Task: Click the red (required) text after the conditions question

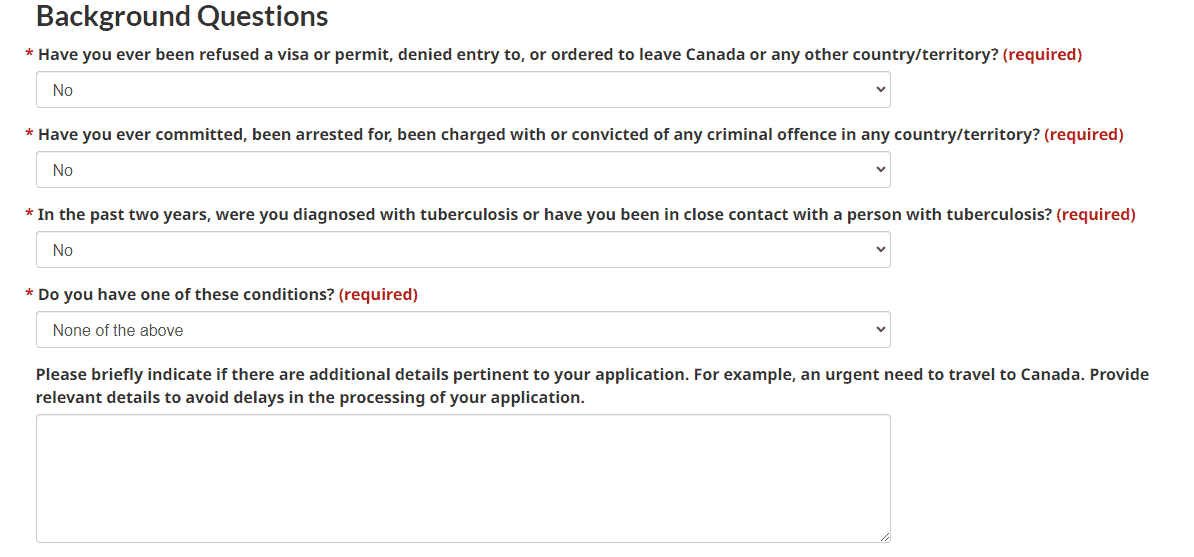Action: 378,295
